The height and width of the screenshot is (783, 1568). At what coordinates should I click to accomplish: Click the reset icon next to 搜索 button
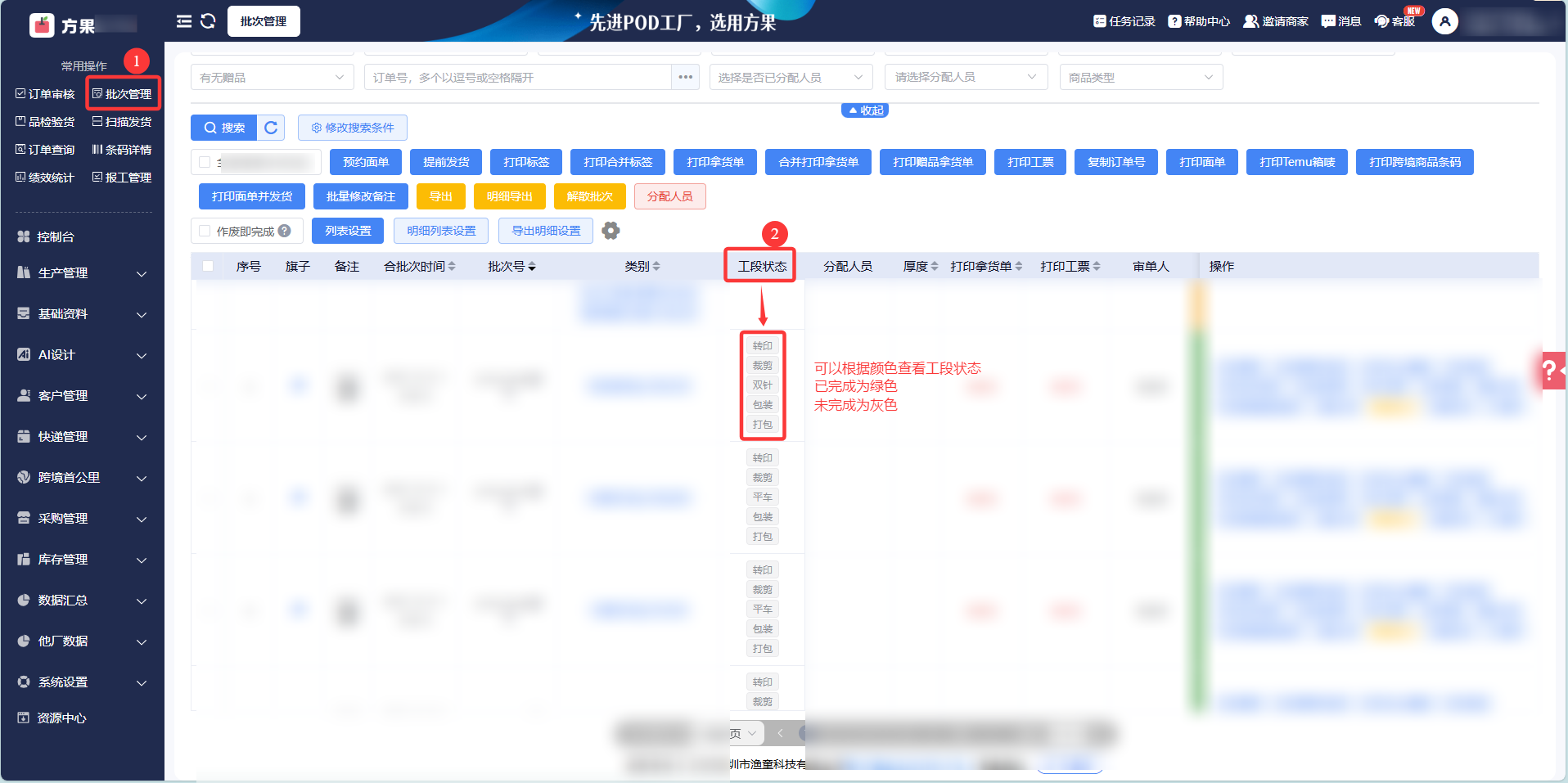[271, 128]
